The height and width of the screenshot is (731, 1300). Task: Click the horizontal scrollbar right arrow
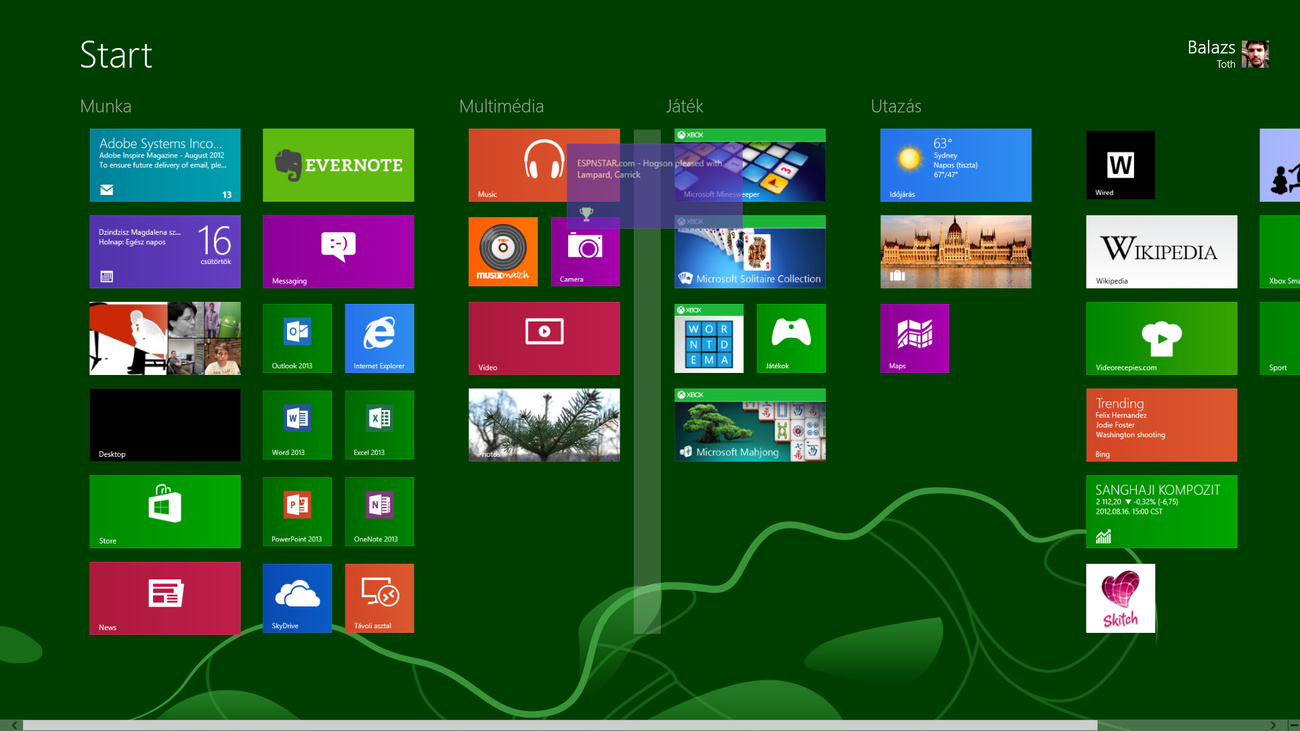(x=1273, y=725)
